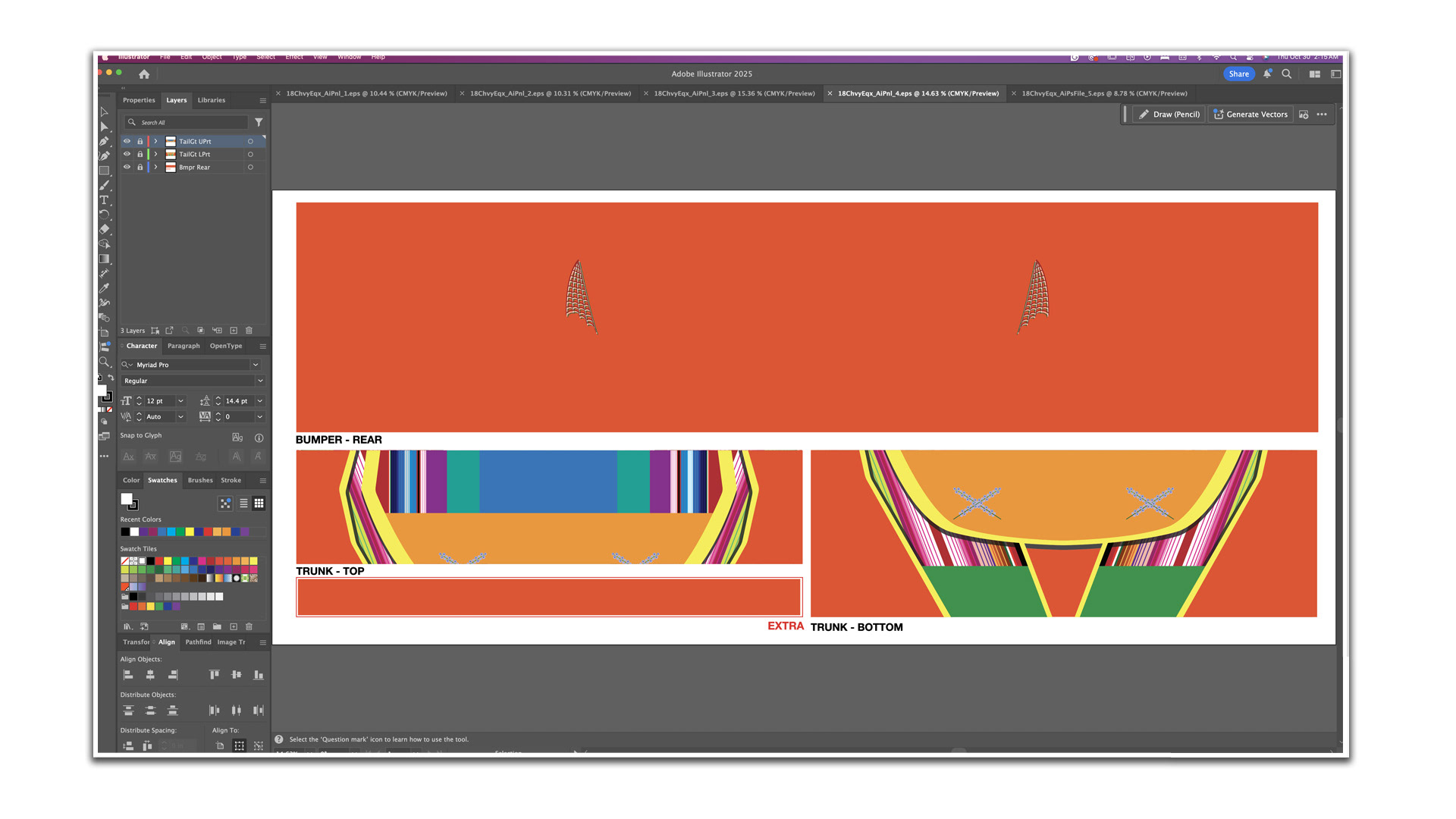Open the 18ChvyEqx_AiPnl_2.eps document tab
The height and width of the screenshot is (819, 1456).
tap(550, 94)
